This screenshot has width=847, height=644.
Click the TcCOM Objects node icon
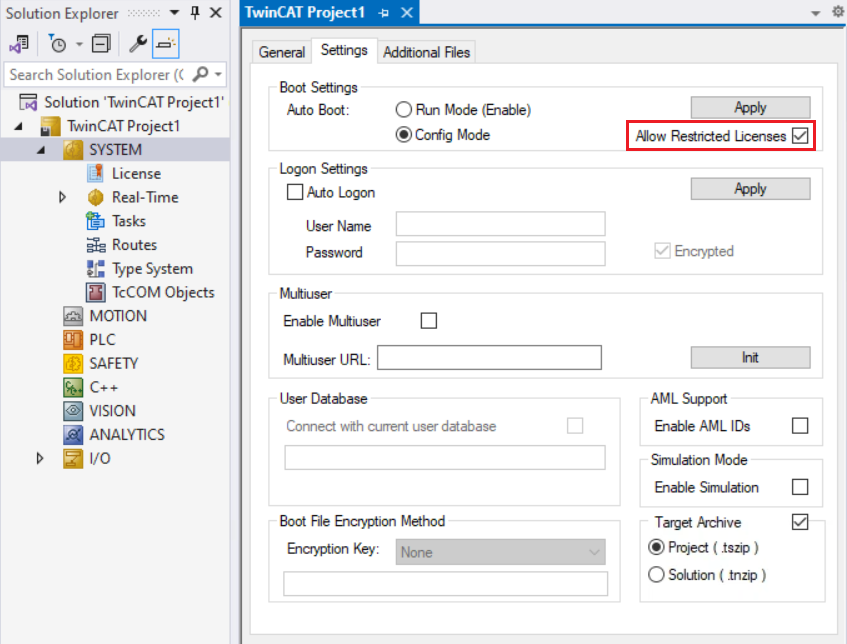pos(96,292)
